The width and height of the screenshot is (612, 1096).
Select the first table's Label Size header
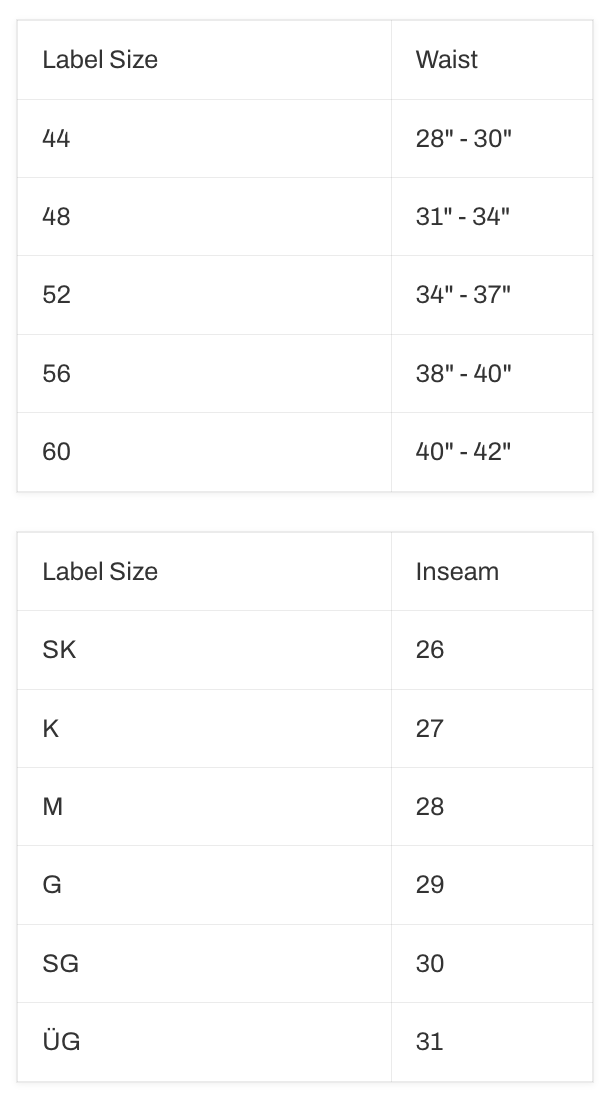100,60
